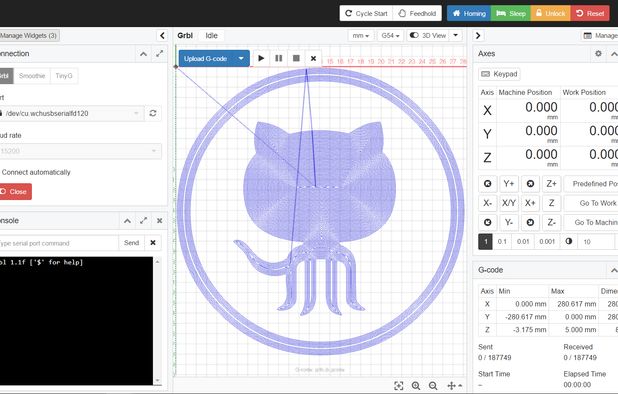
Task: Zoom out the visualizer
Action: [433, 386]
